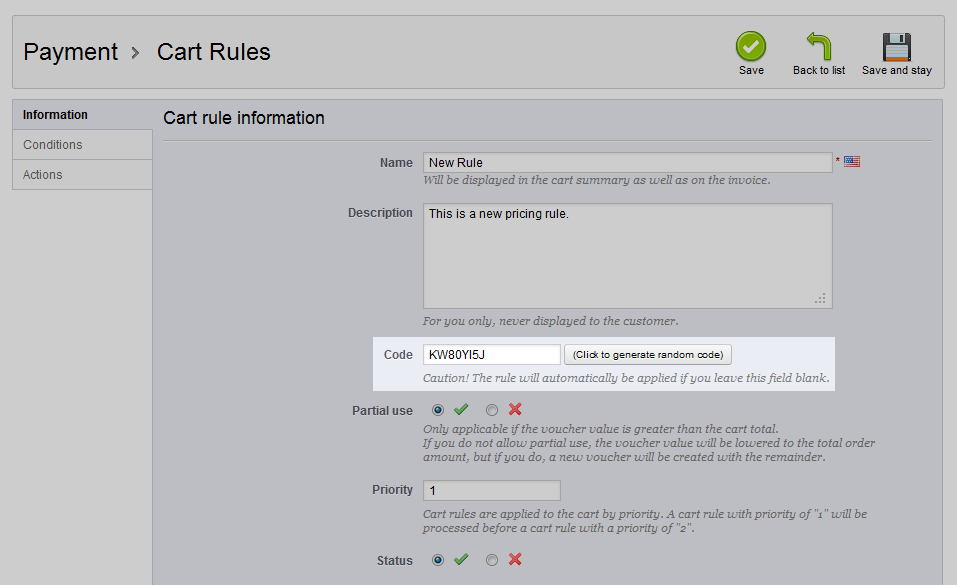Click the green Save checkmark icon
Screen dimensions: 957x585
pos(751,46)
